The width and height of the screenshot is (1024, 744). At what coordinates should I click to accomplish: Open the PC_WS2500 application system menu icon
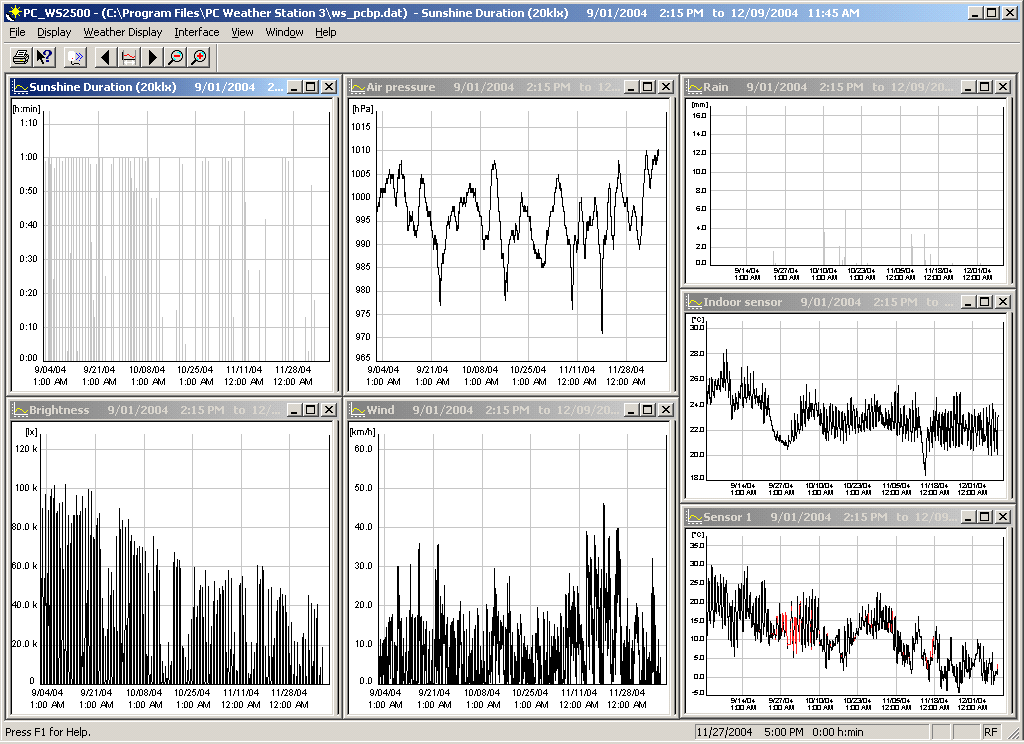(12, 12)
